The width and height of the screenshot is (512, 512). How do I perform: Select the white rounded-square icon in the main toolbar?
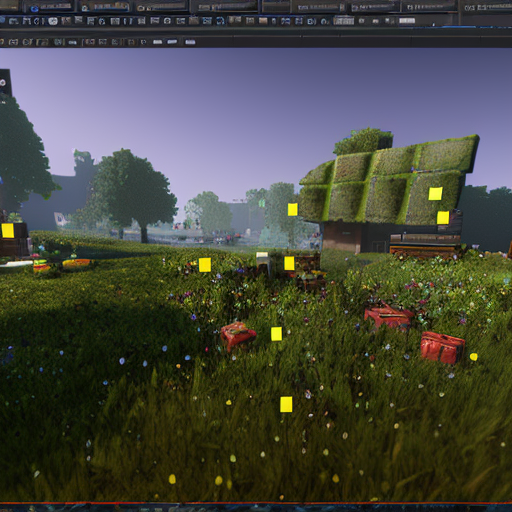click(53, 21)
